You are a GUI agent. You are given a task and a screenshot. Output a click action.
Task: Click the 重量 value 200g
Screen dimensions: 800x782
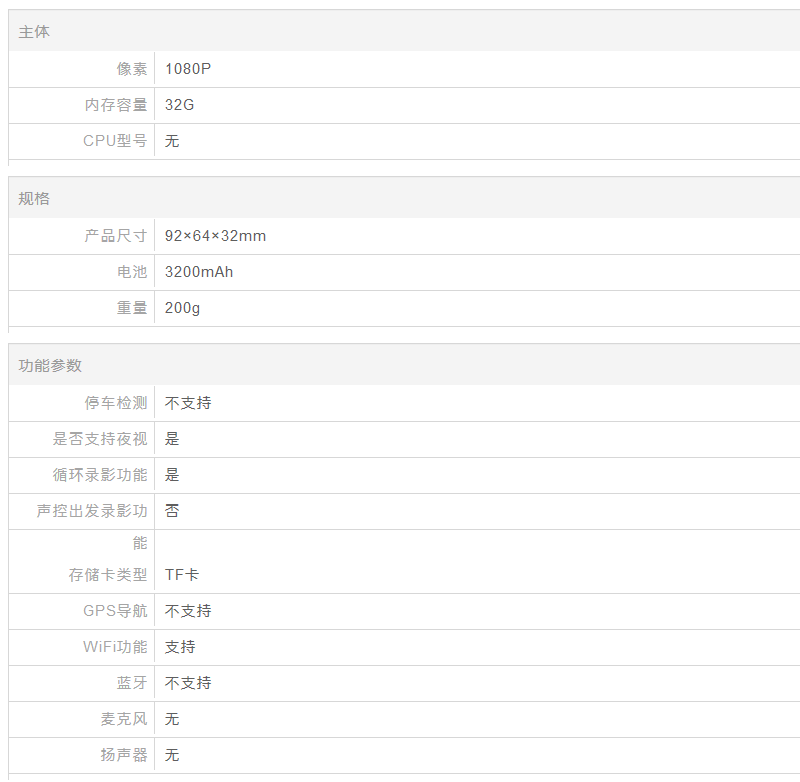[x=182, y=308]
